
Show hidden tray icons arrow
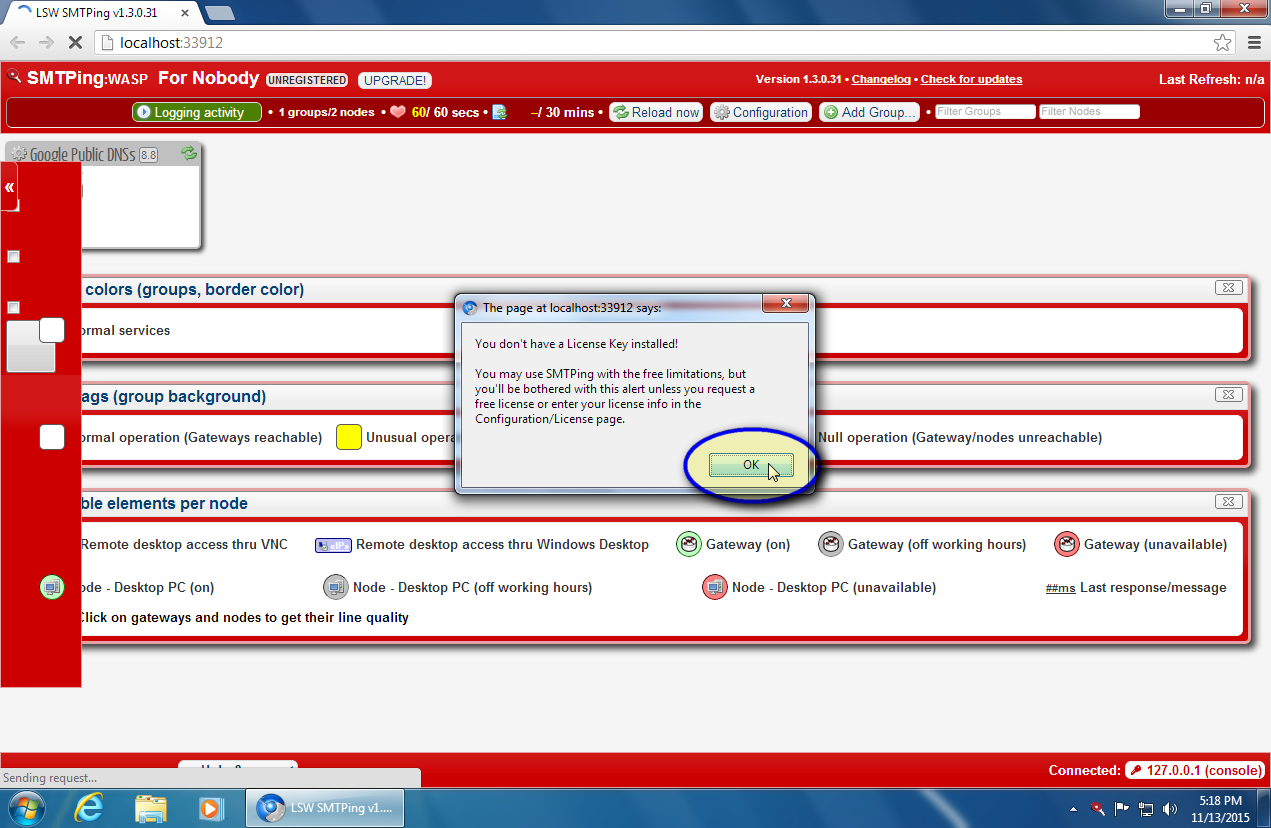coord(1074,808)
